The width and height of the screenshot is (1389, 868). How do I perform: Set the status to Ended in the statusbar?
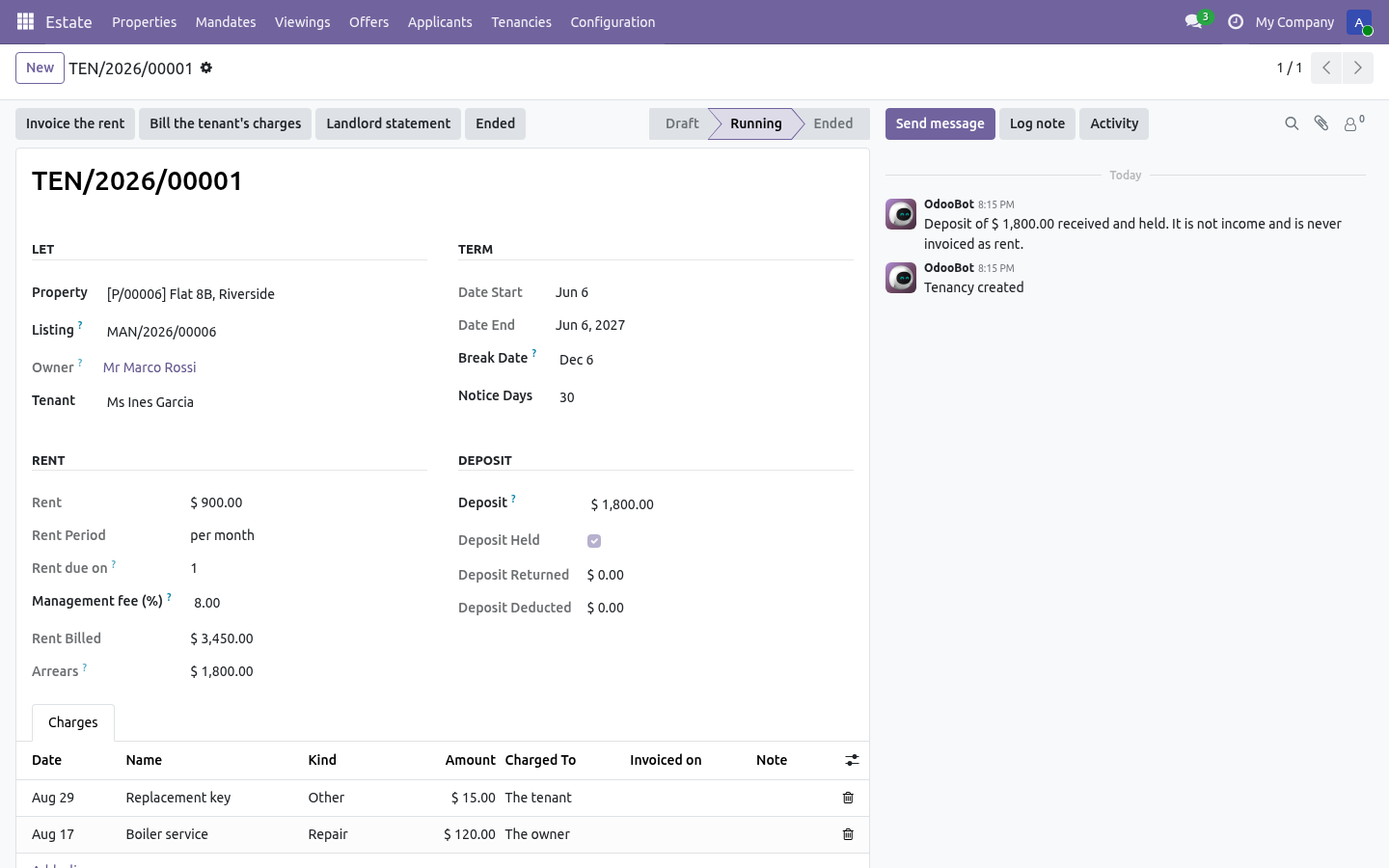click(831, 123)
